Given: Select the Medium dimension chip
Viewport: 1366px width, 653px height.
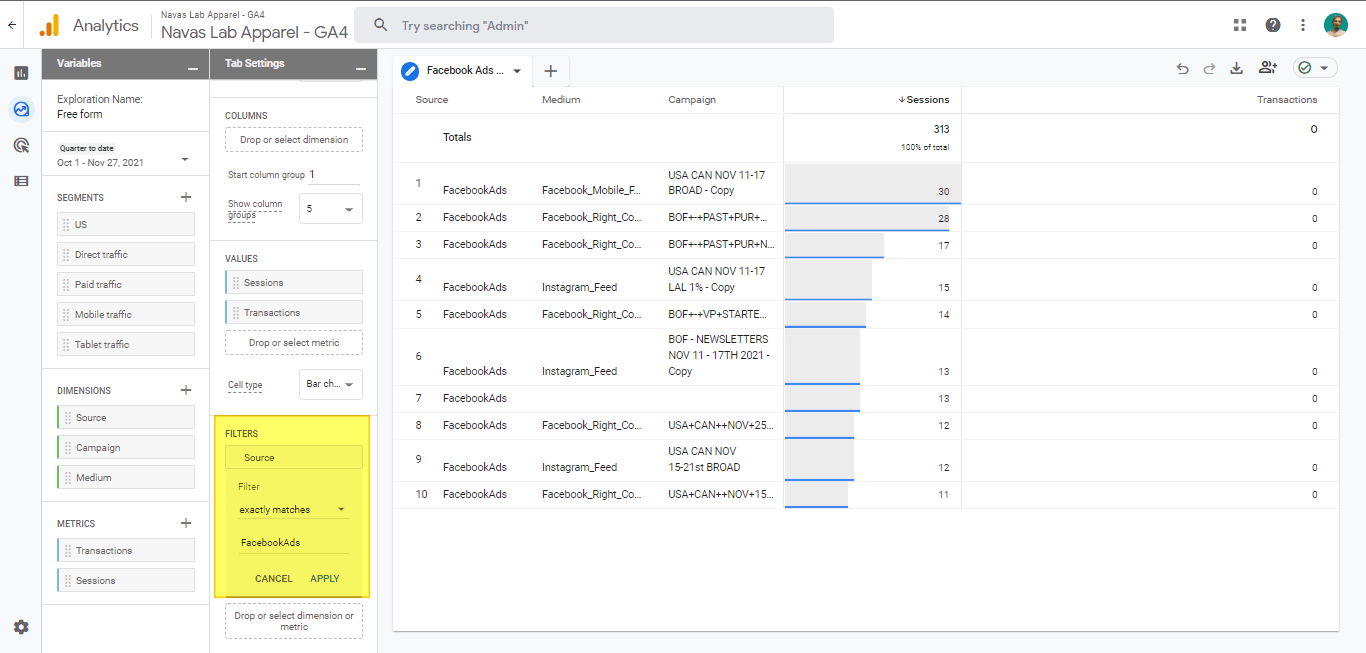Looking at the screenshot, I should pyautogui.click(x=126, y=478).
